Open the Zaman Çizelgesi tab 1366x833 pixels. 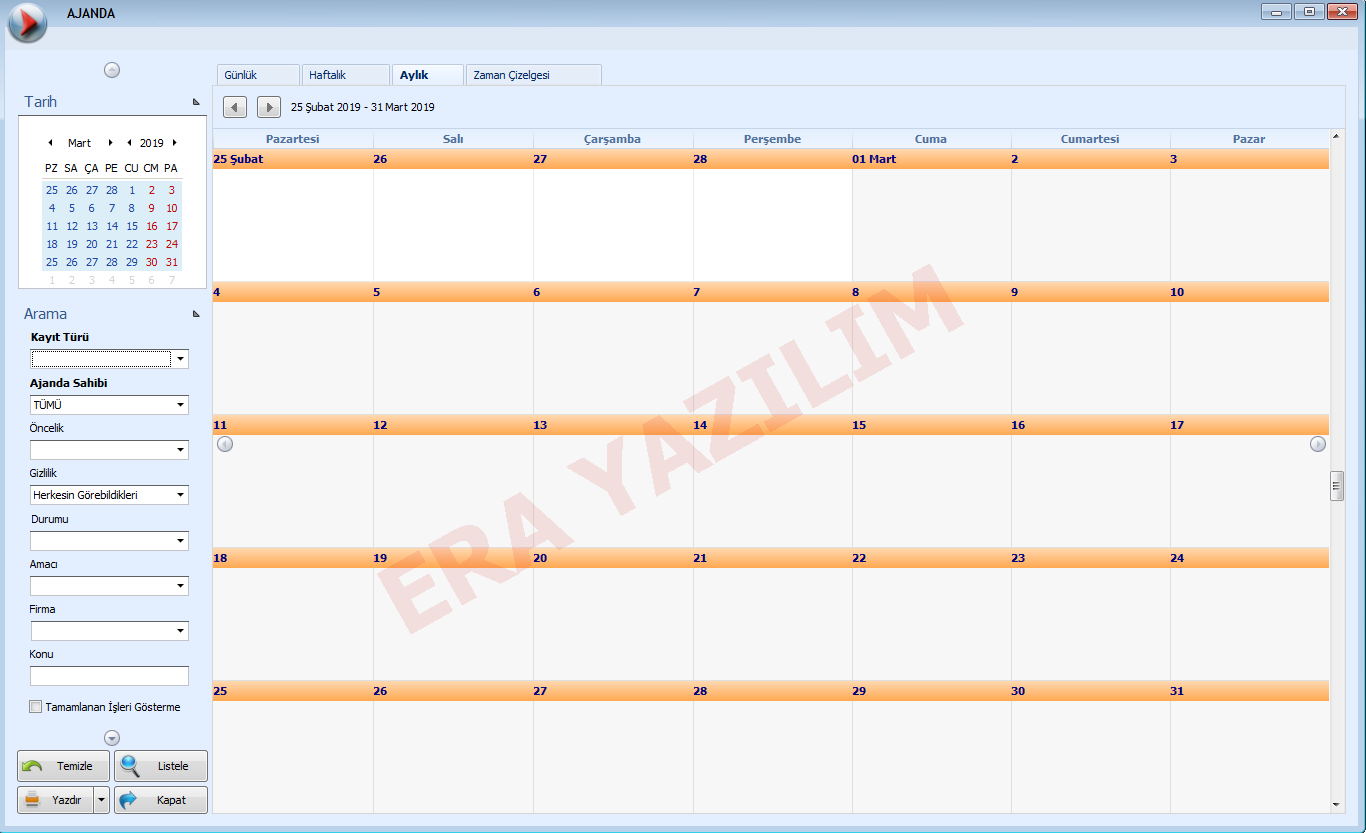532,75
